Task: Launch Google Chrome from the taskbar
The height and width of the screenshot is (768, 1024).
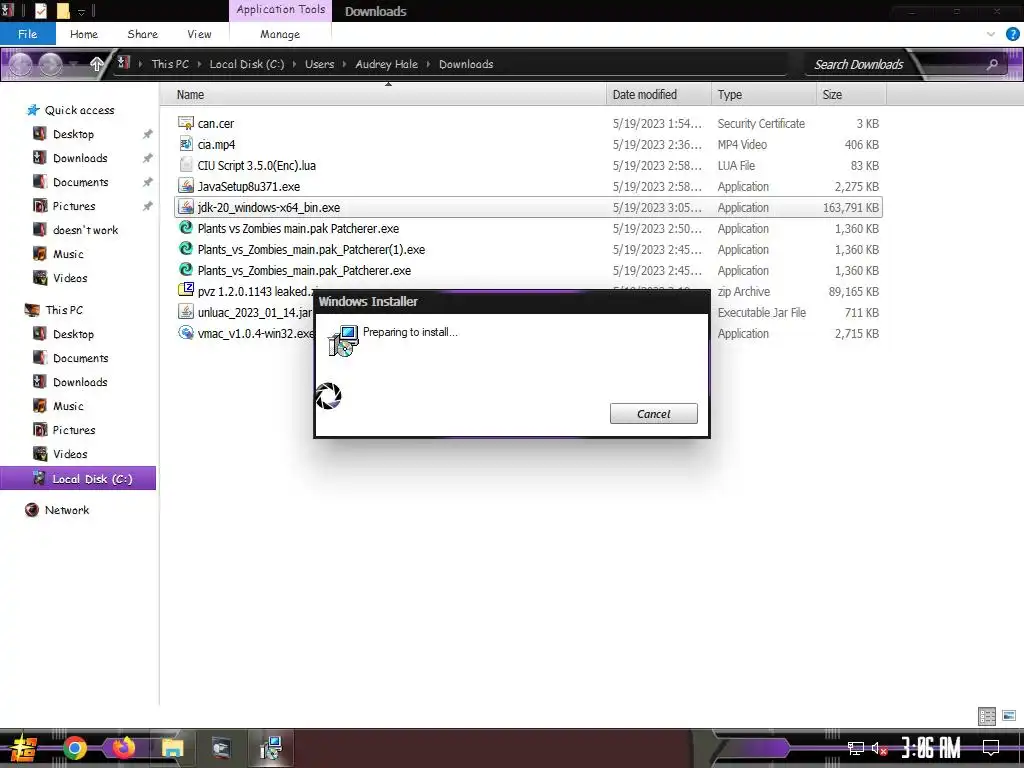Action: point(75,748)
